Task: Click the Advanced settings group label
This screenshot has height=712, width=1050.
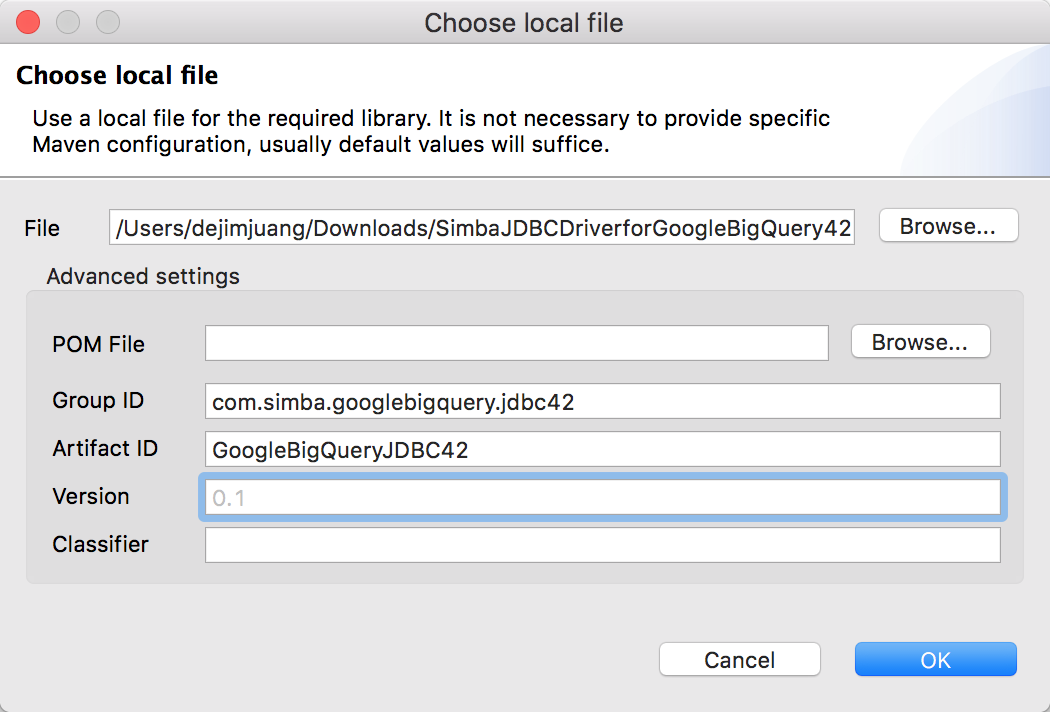Action: tap(143, 276)
